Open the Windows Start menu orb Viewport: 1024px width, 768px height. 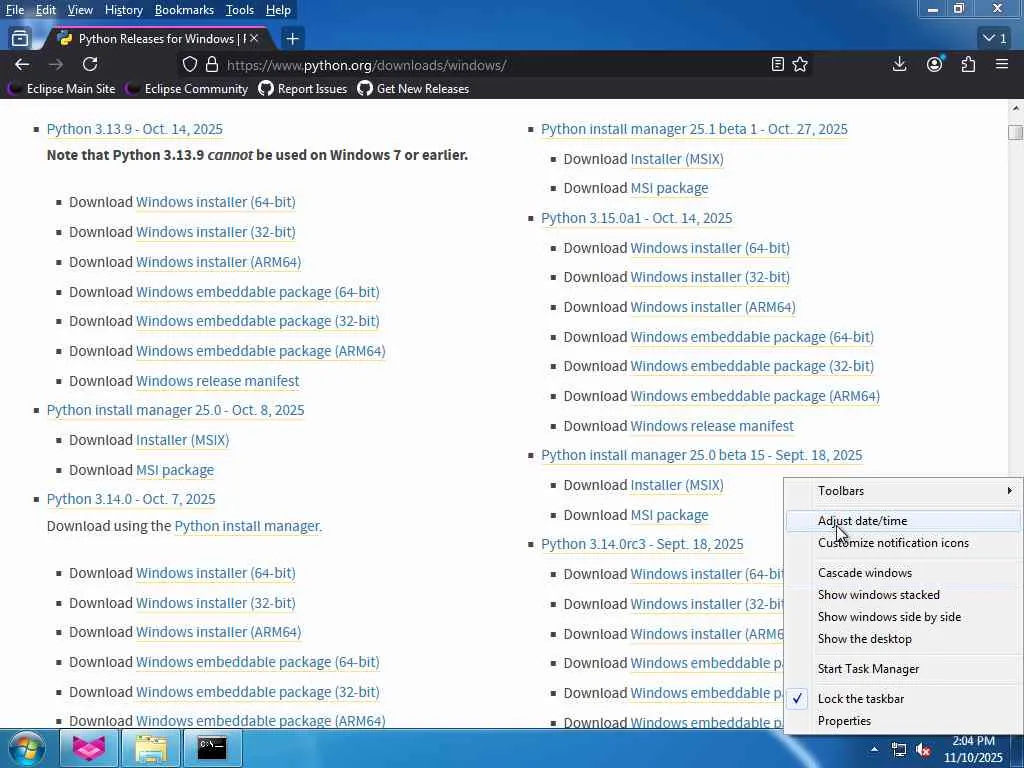pos(26,748)
